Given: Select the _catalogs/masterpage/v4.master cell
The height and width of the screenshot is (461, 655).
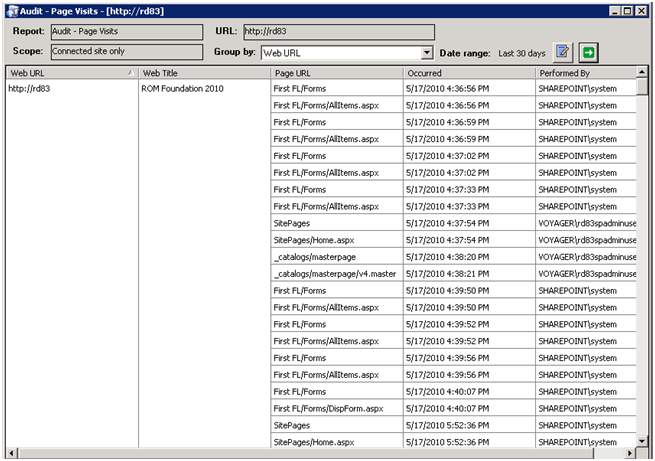Looking at the screenshot, I should [x=337, y=274].
